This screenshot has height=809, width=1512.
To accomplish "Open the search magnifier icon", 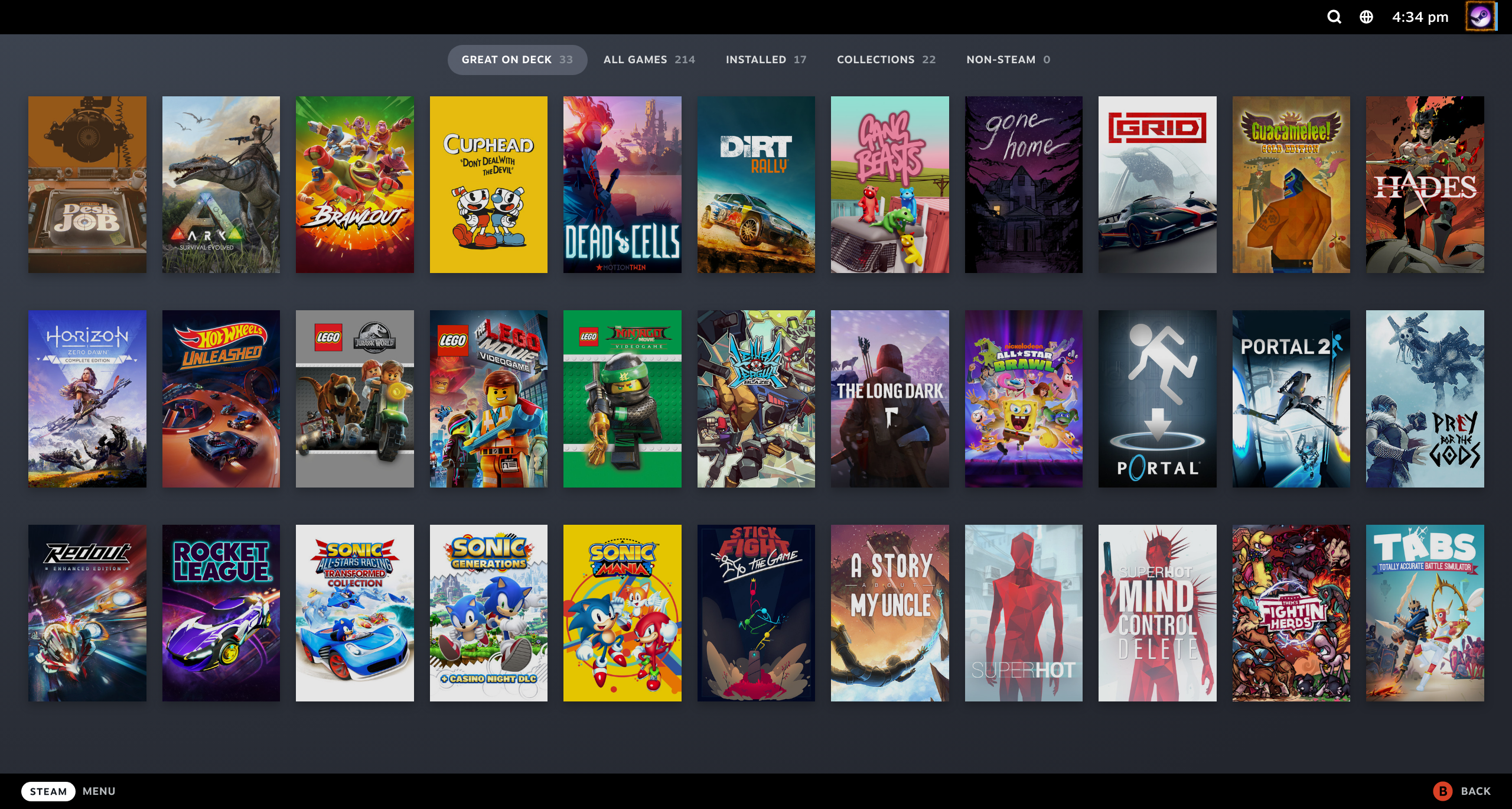I will (x=1334, y=17).
